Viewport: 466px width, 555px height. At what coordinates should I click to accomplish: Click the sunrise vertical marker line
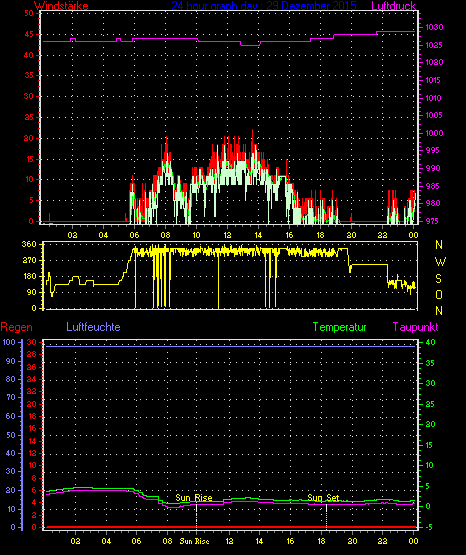tap(196, 516)
